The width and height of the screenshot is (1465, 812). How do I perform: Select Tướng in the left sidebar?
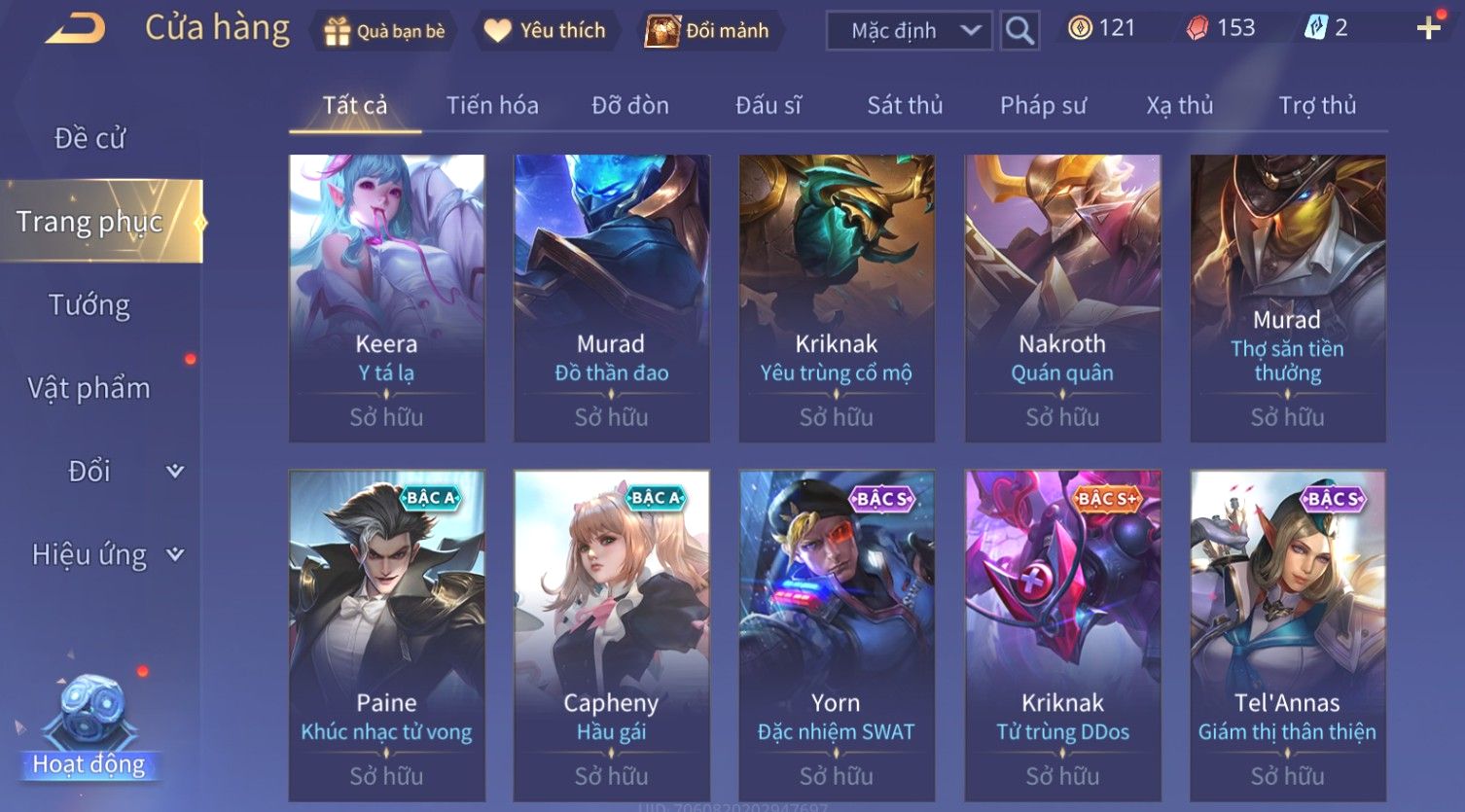click(x=89, y=305)
